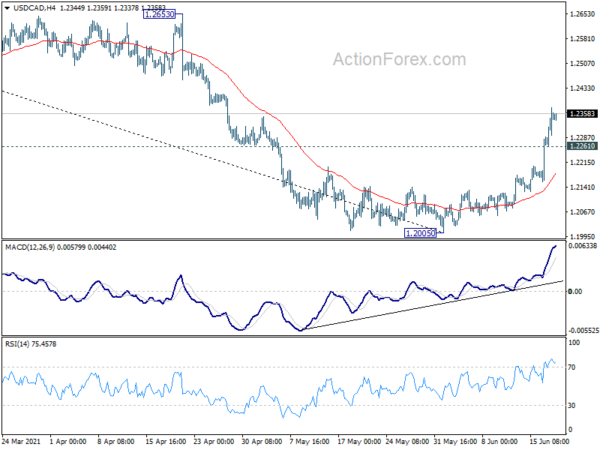Image resolution: width=600 pixels, height=450 pixels.
Task: Click the 1.24330 price axis value
Action: (582, 88)
